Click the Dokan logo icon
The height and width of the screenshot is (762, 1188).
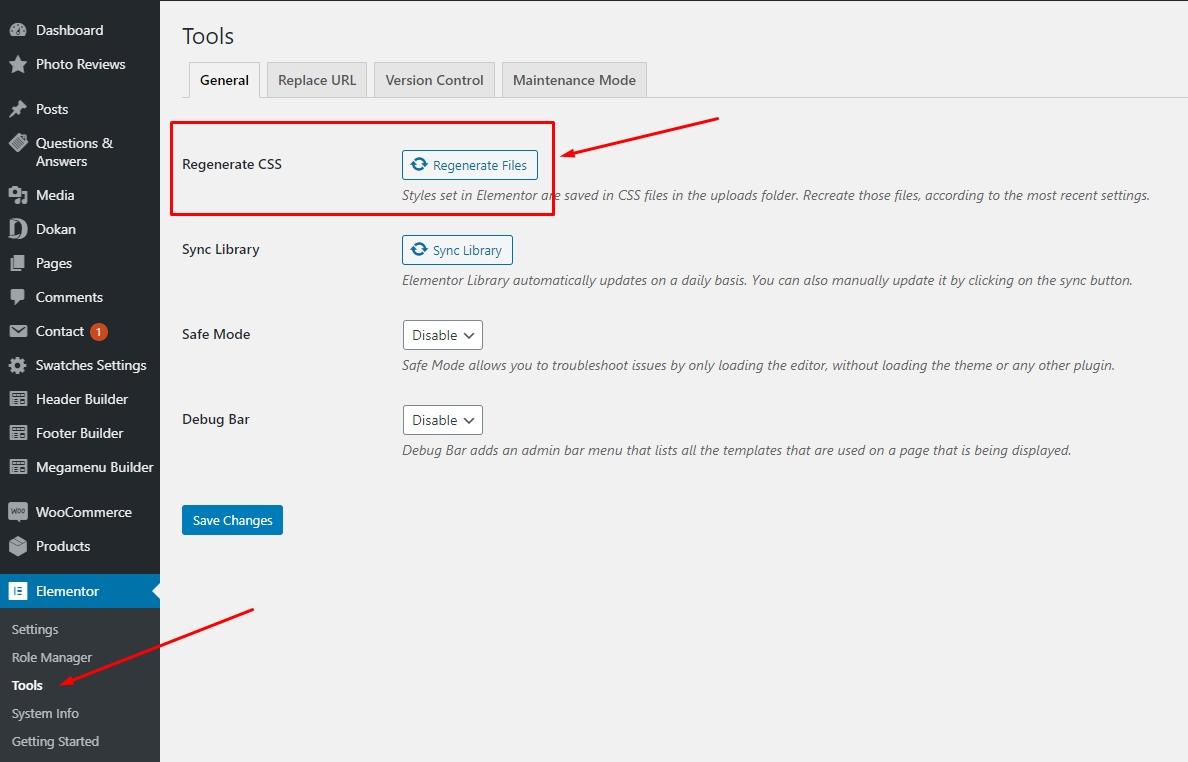(x=18, y=229)
